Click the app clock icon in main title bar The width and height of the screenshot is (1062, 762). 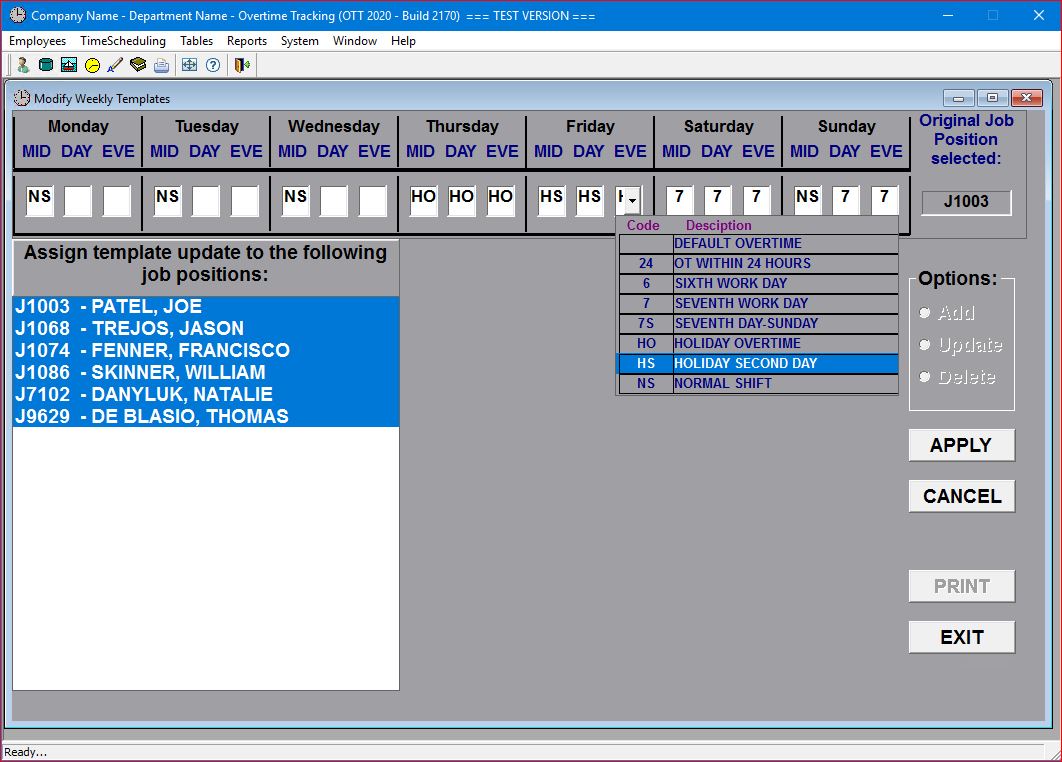[x=18, y=15]
